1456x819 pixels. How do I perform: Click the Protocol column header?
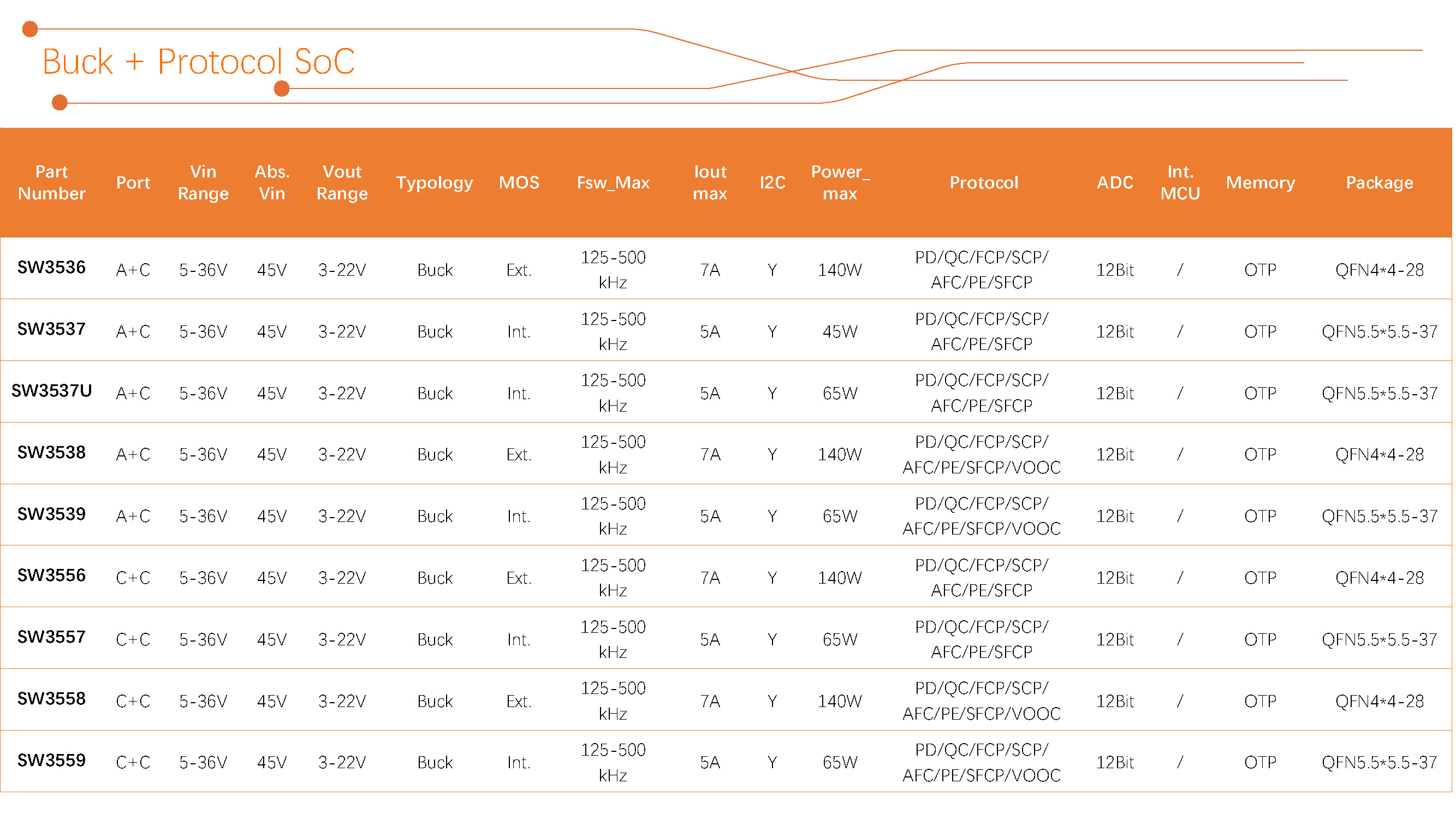(983, 182)
